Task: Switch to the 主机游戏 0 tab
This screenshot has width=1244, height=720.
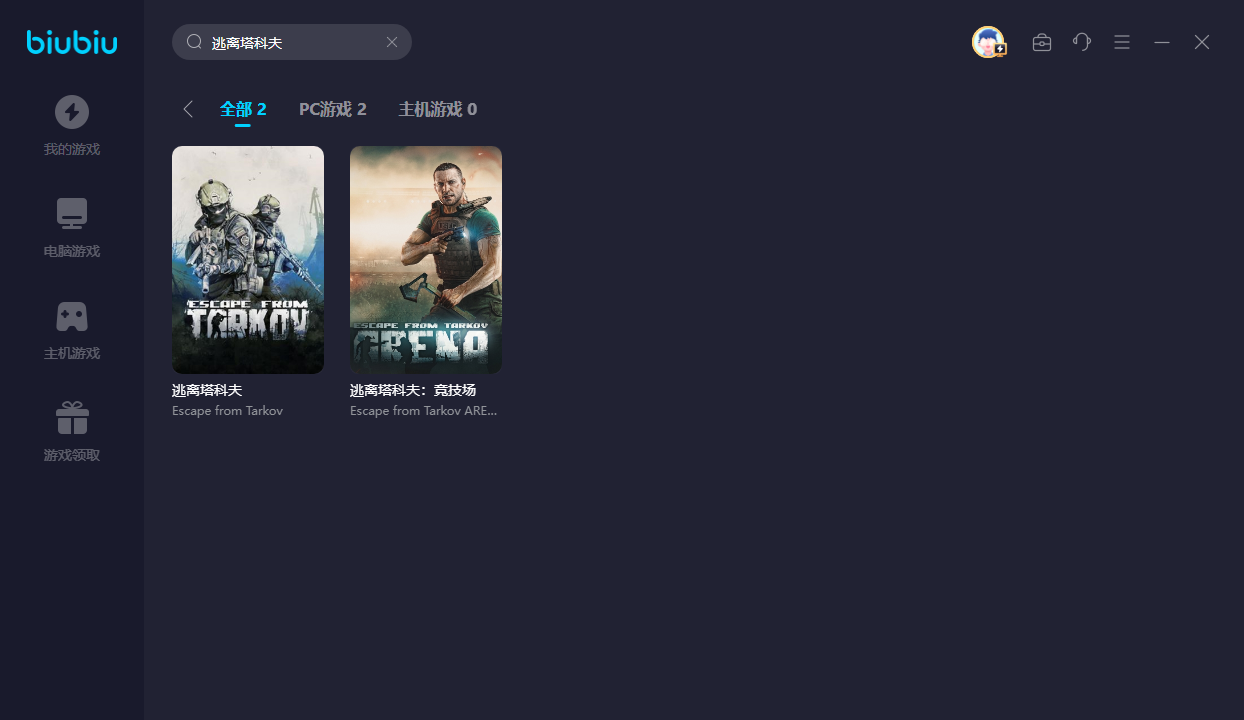Action: pos(437,109)
